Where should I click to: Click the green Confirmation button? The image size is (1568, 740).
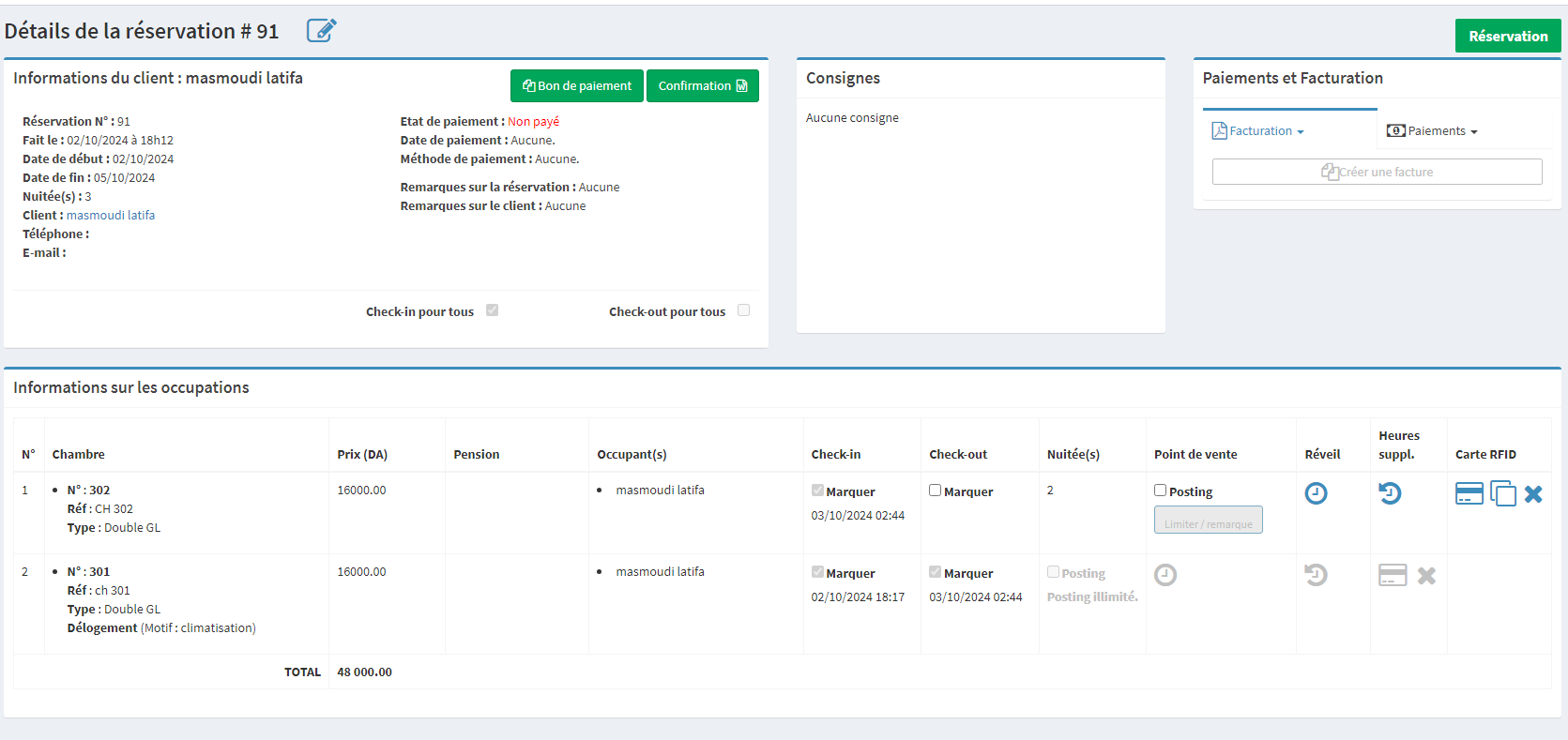(702, 86)
